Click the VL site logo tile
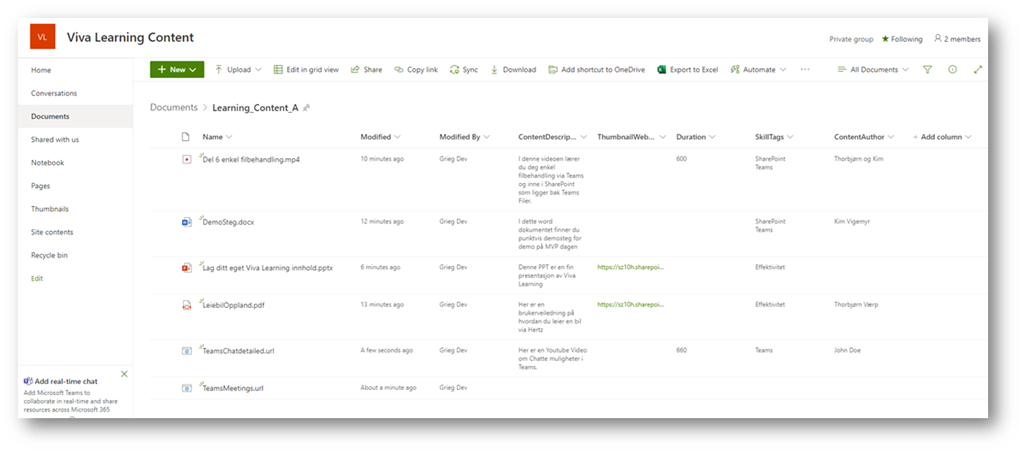 [42, 37]
